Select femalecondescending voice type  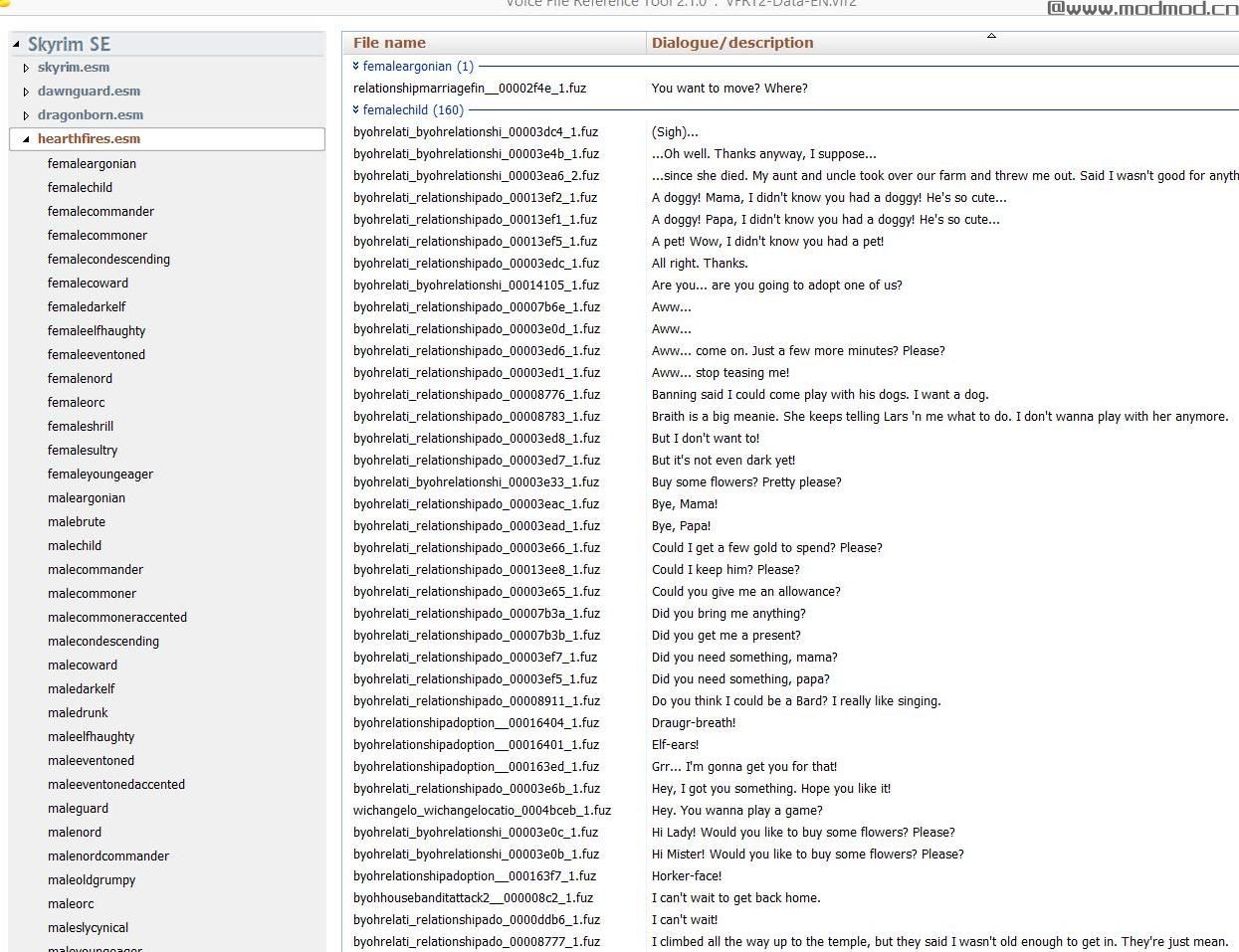108,259
